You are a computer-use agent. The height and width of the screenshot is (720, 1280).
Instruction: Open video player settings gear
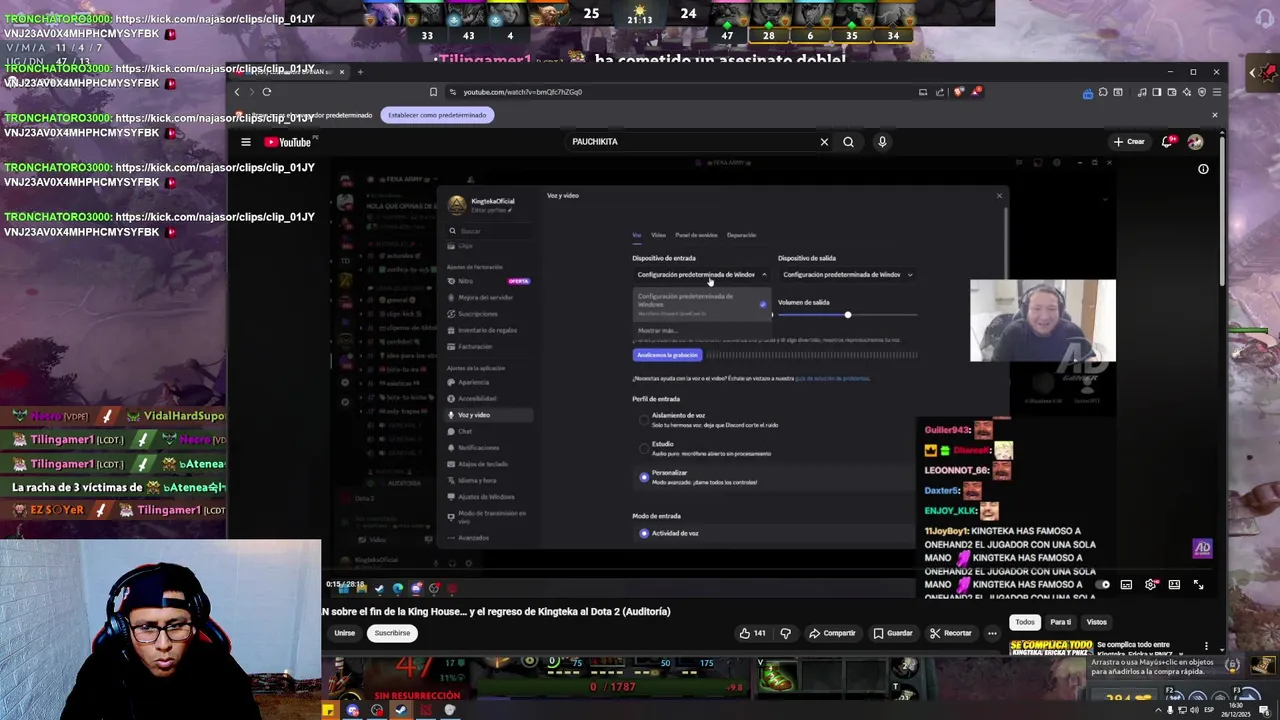coord(1150,585)
